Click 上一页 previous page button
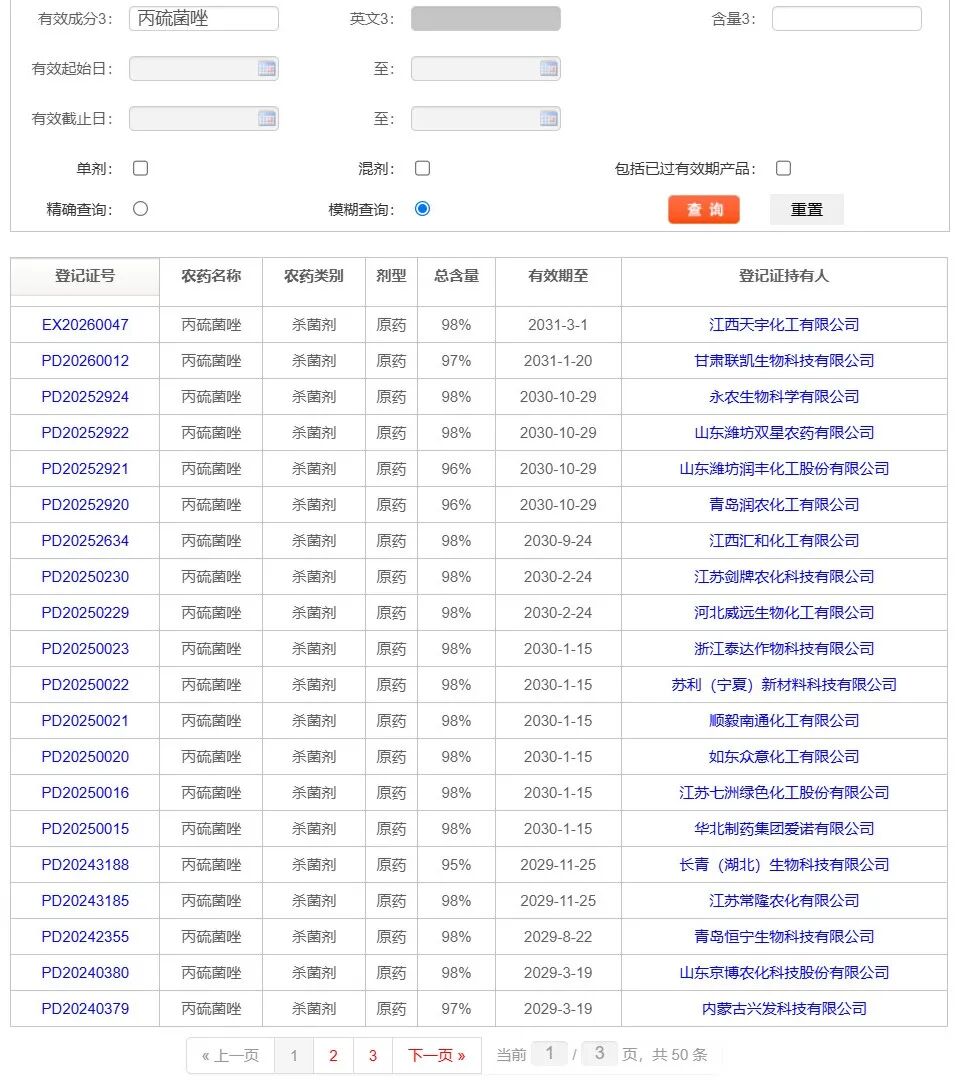The image size is (969, 1085). [230, 1055]
